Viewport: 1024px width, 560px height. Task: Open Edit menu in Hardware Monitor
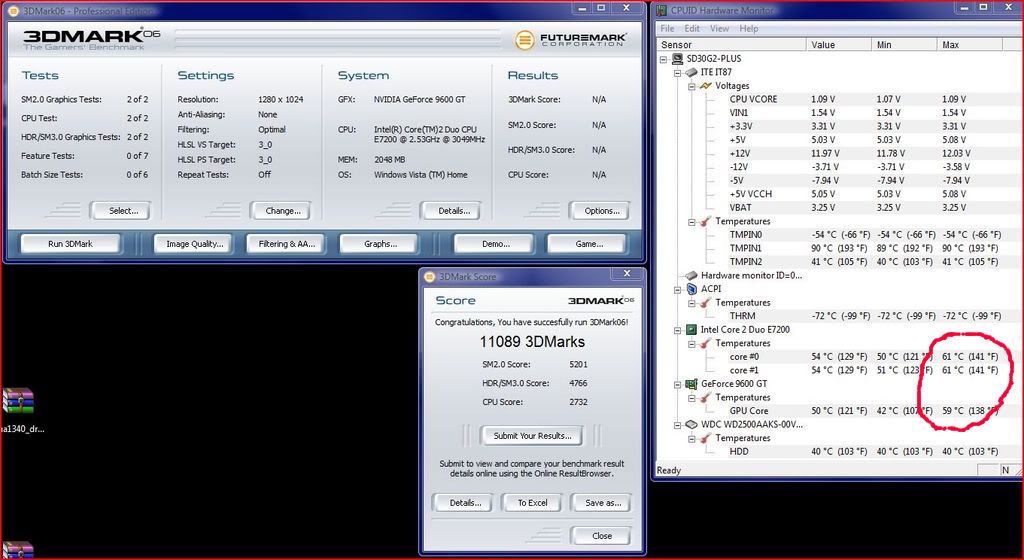point(692,29)
